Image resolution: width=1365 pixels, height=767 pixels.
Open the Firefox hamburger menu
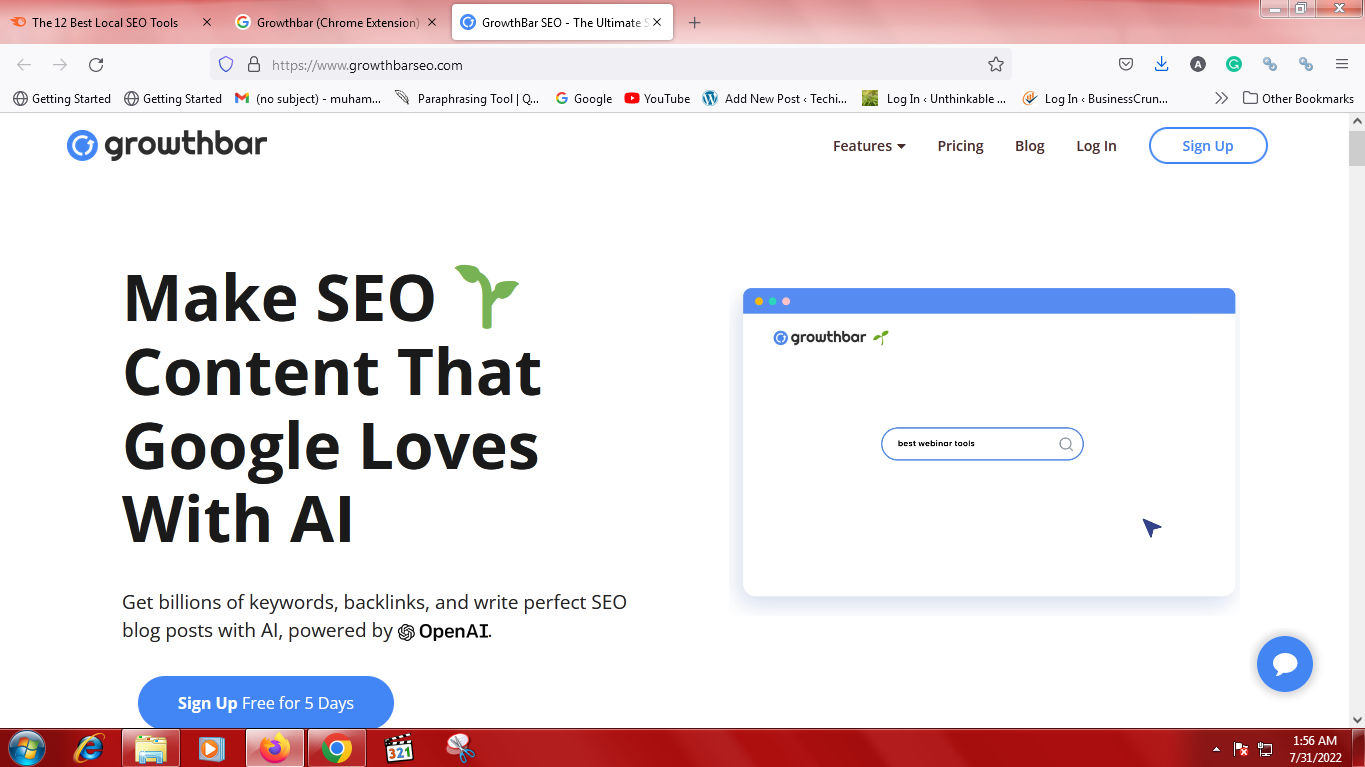[x=1342, y=65]
